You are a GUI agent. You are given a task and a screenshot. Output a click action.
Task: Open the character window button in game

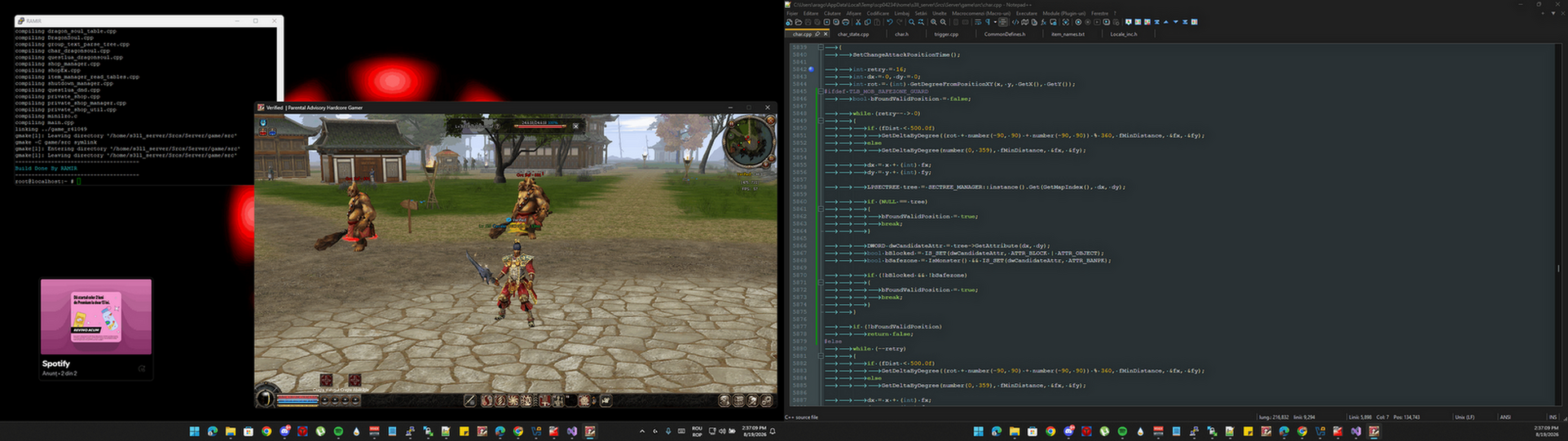pyautogui.click(x=724, y=400)
